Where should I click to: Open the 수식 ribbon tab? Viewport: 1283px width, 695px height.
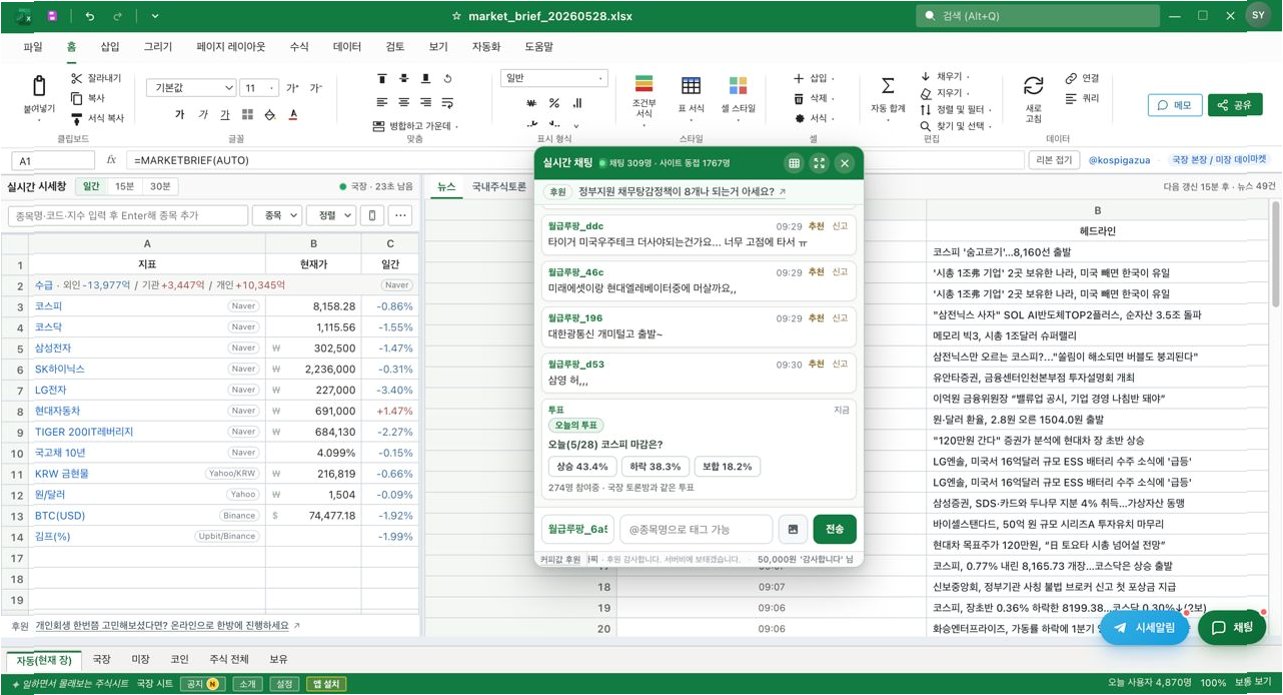[x=299, y=47]
